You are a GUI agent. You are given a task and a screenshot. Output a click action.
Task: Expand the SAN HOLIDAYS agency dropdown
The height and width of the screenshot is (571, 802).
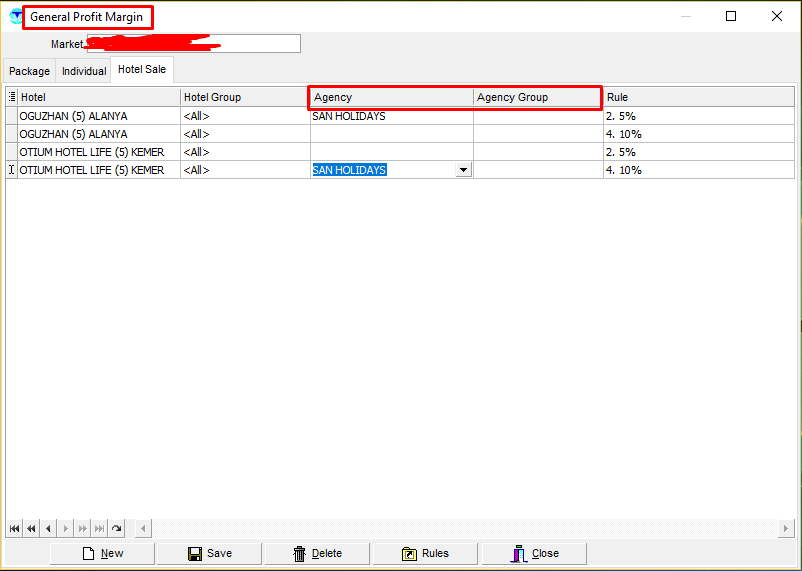pos(463,170)
